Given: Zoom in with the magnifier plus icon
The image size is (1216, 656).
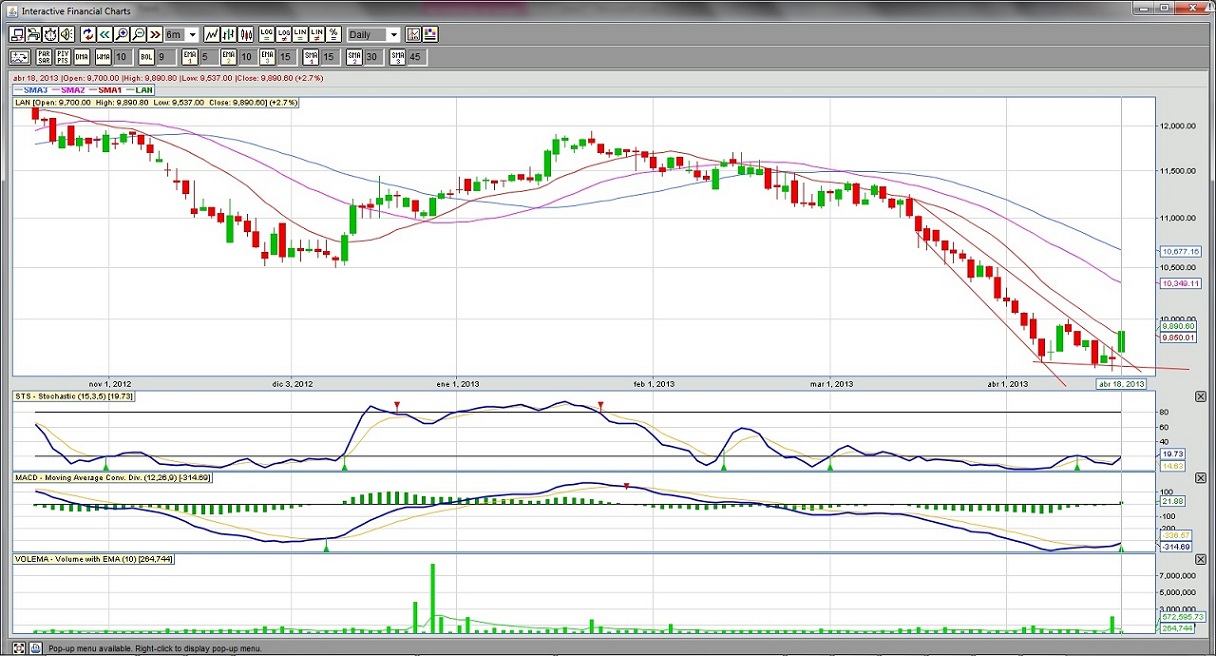Looking at the screenshot, I should click(x=121, y=35).
